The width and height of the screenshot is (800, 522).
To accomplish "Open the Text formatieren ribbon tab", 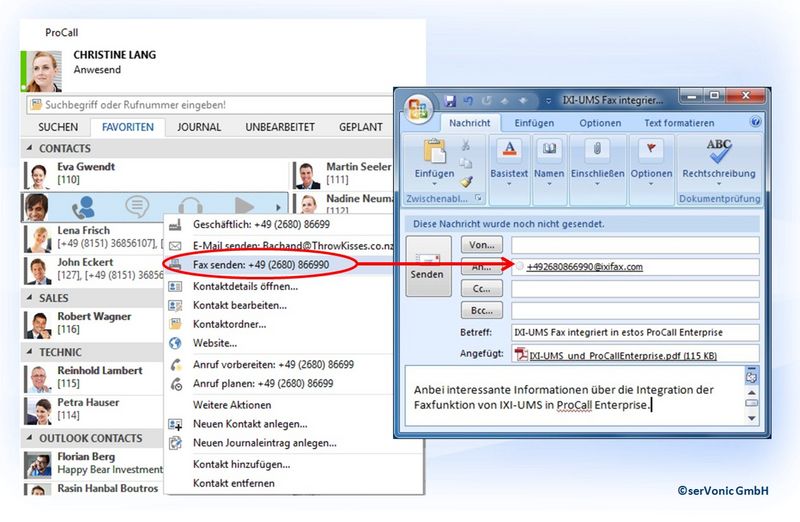I will pyautogui.click(x=679, y=123).
